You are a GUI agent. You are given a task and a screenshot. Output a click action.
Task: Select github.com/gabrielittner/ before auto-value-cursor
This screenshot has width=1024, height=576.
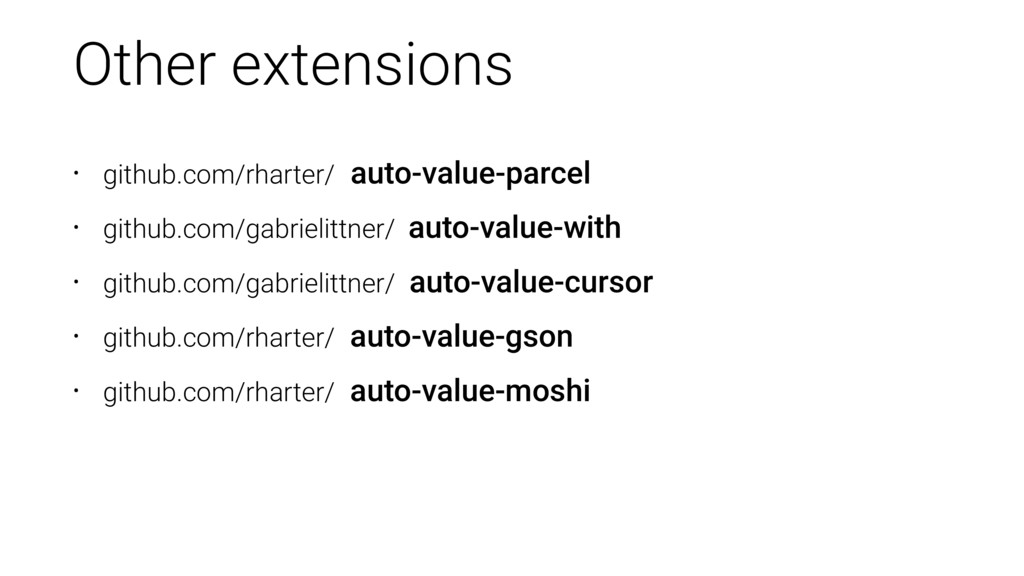point(249,284)
